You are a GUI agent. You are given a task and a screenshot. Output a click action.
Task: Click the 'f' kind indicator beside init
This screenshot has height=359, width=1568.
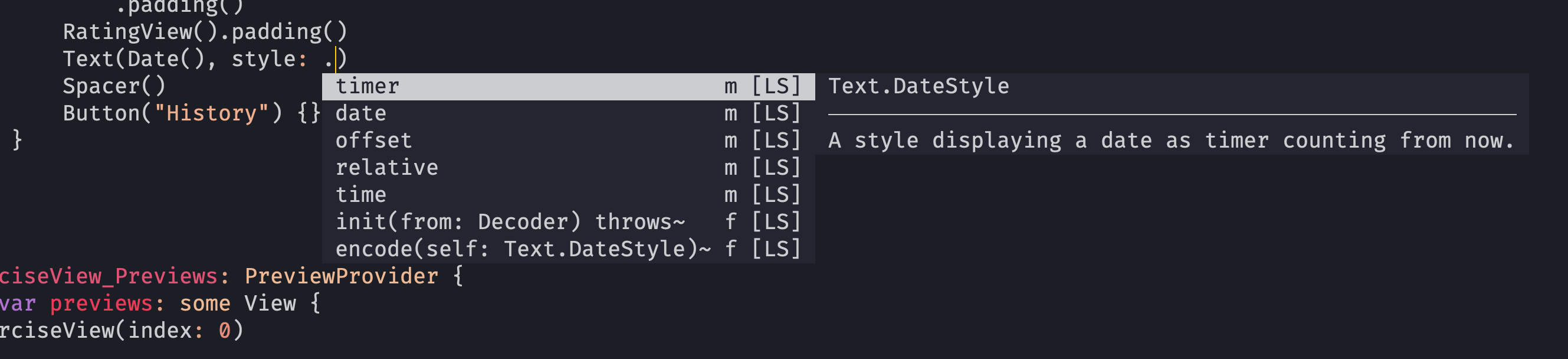point(730,222)
